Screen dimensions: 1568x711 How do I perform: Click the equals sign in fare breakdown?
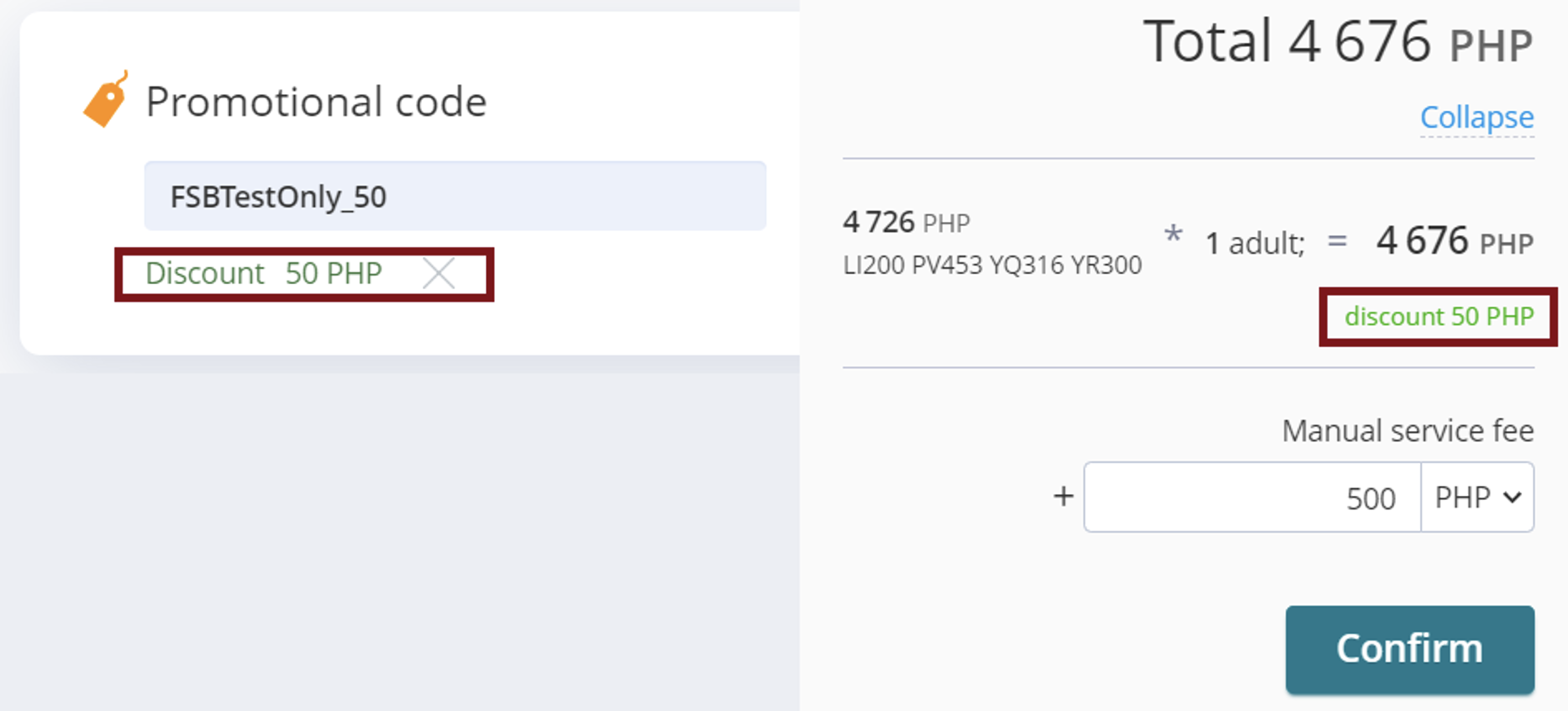(x=1337, y=242)
